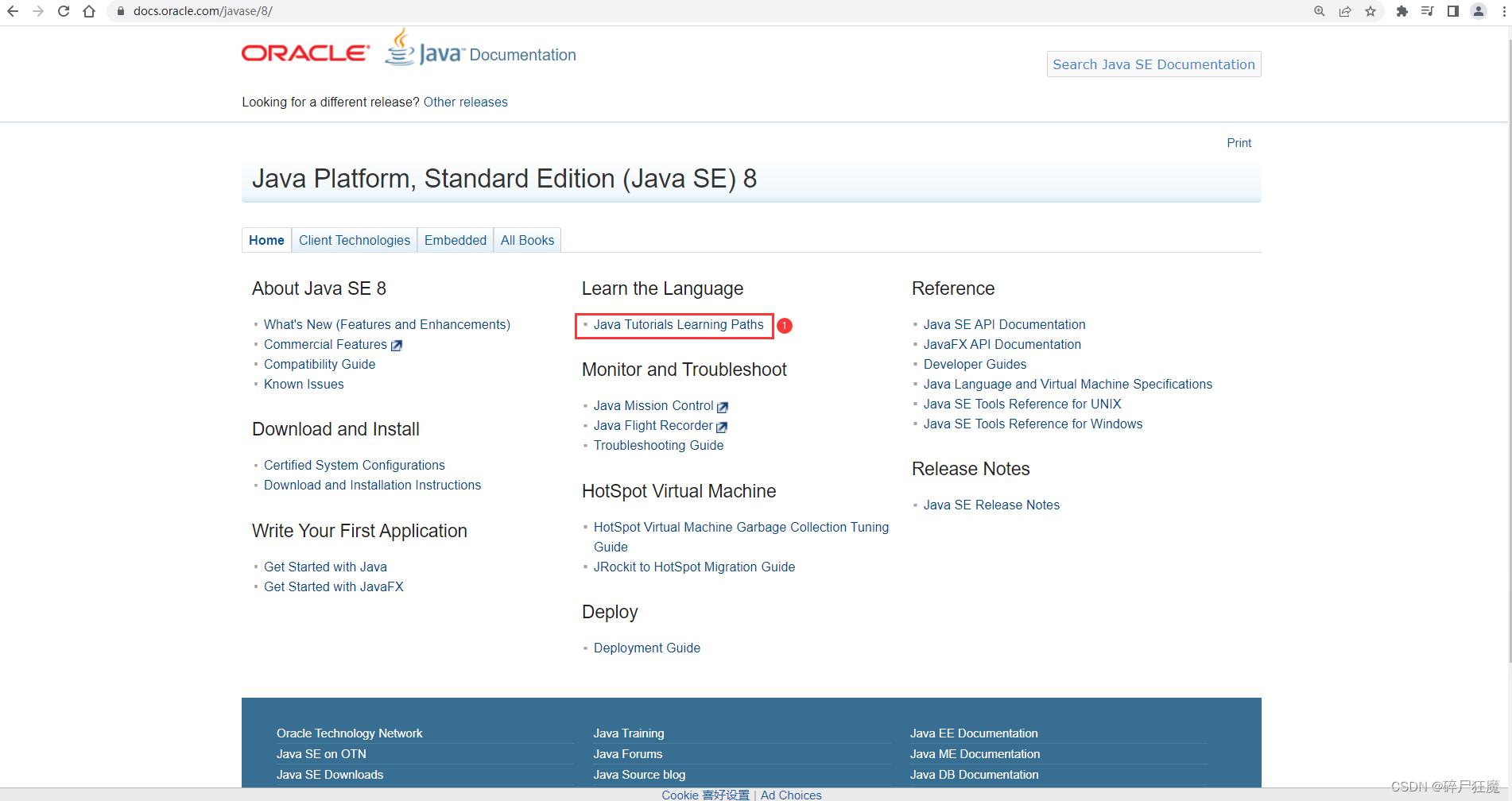Image resolution: width=1512 pixels, height=801 pixels.
Task: Go back using browser back arrow
Action: (x=12, y=11)
